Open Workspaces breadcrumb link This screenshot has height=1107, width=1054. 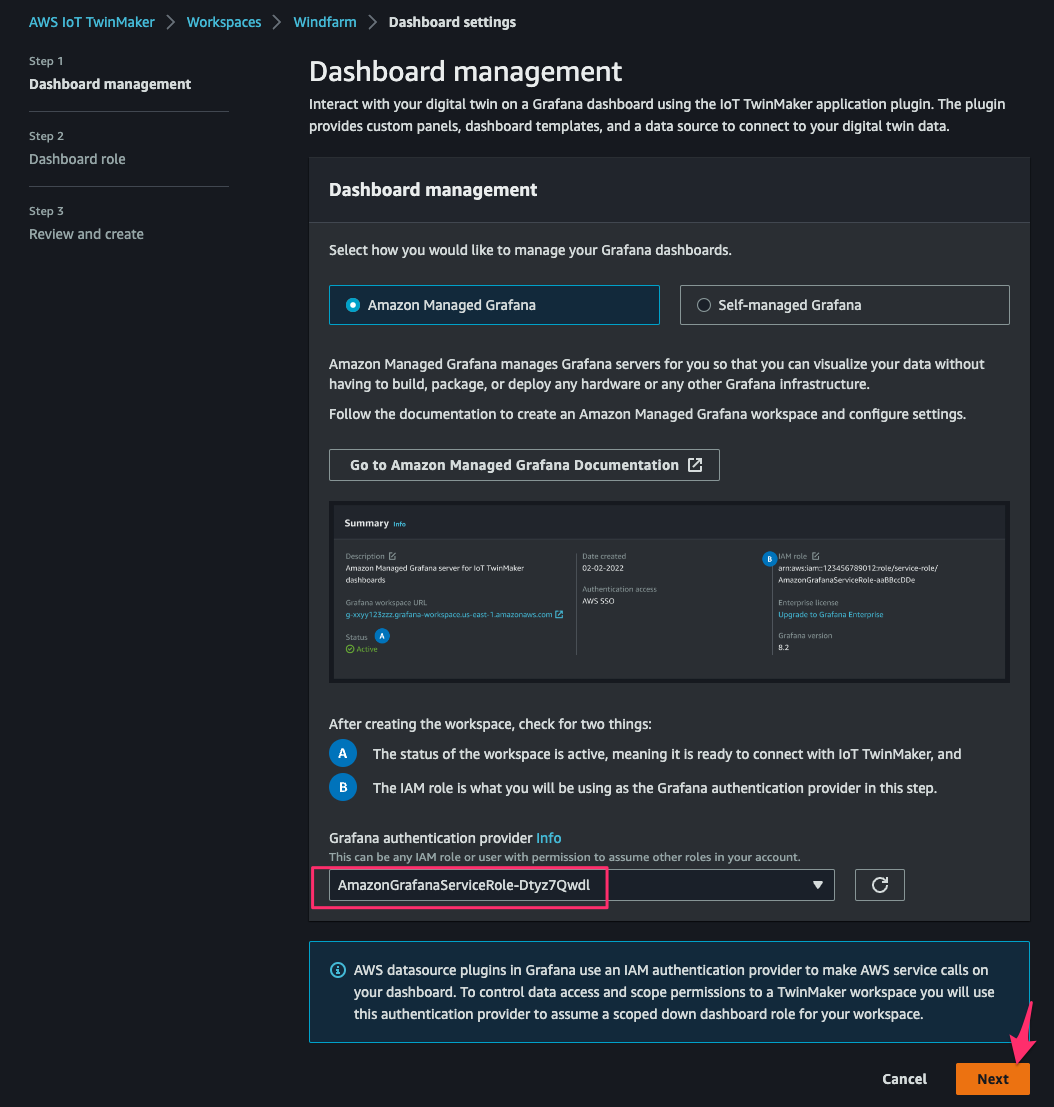[x=224, y=22]
